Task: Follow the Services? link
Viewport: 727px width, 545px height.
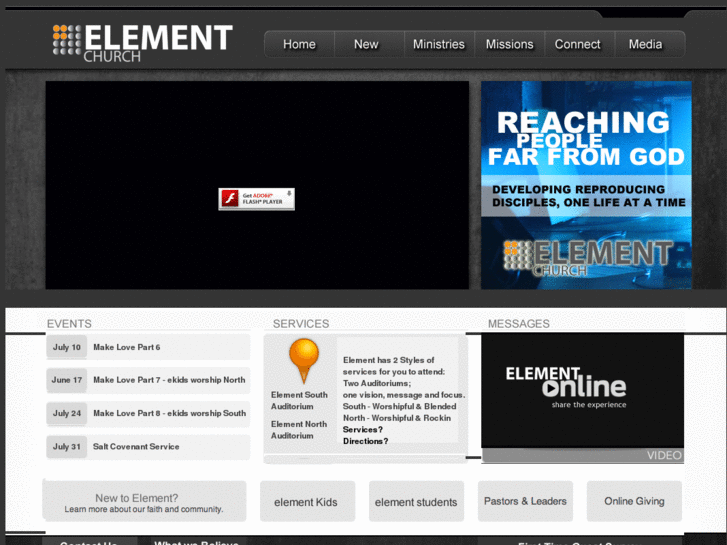Action: click(x=363, y=430)
